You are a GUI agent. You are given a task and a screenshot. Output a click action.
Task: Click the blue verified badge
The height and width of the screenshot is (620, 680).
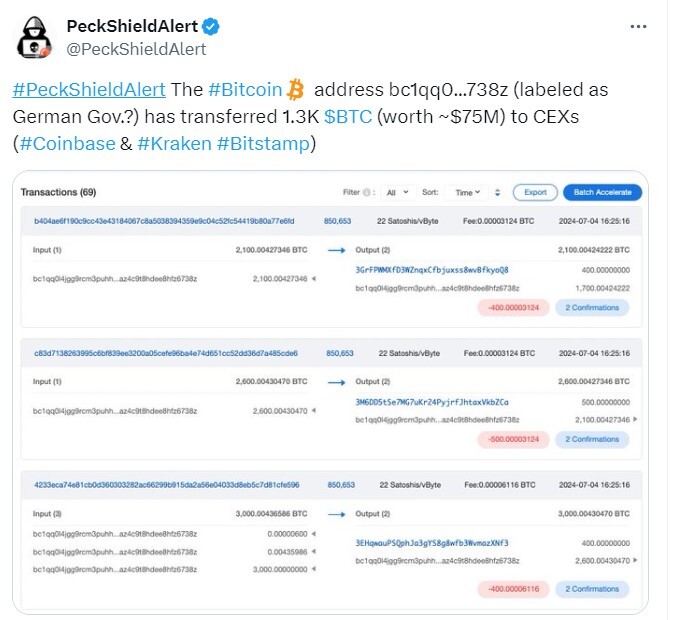click(211, 27)
